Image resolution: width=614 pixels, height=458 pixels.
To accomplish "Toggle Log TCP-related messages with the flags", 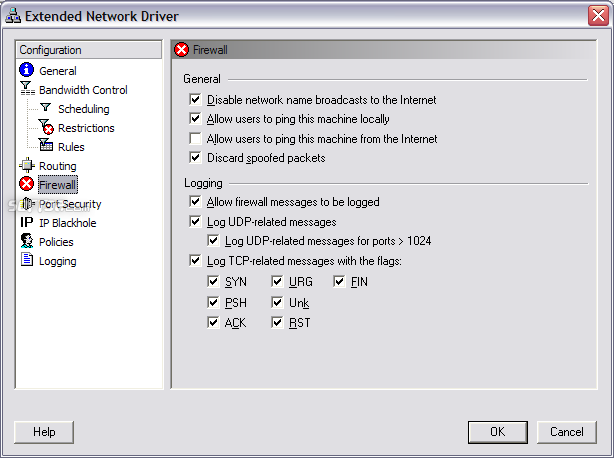I will pos(195,260).
